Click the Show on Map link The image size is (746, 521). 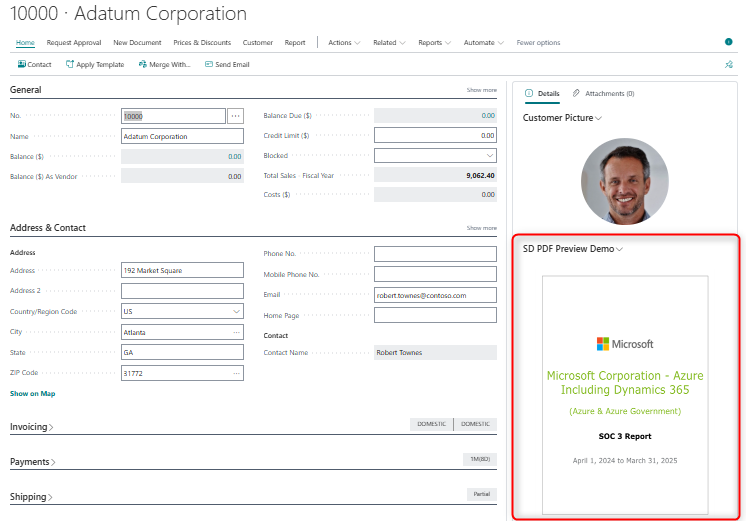click(x=33, y=394)
